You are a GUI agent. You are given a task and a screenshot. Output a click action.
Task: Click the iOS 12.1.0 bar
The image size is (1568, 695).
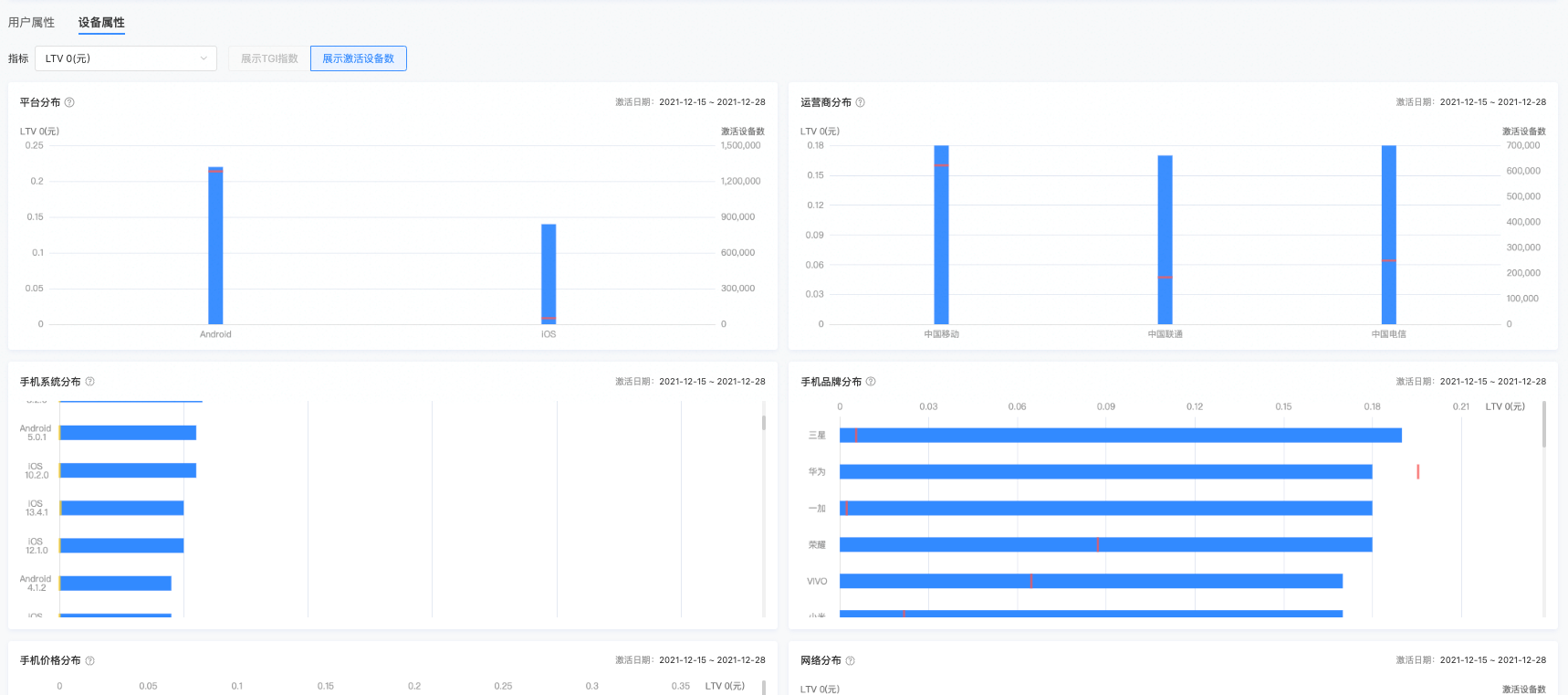121,545
